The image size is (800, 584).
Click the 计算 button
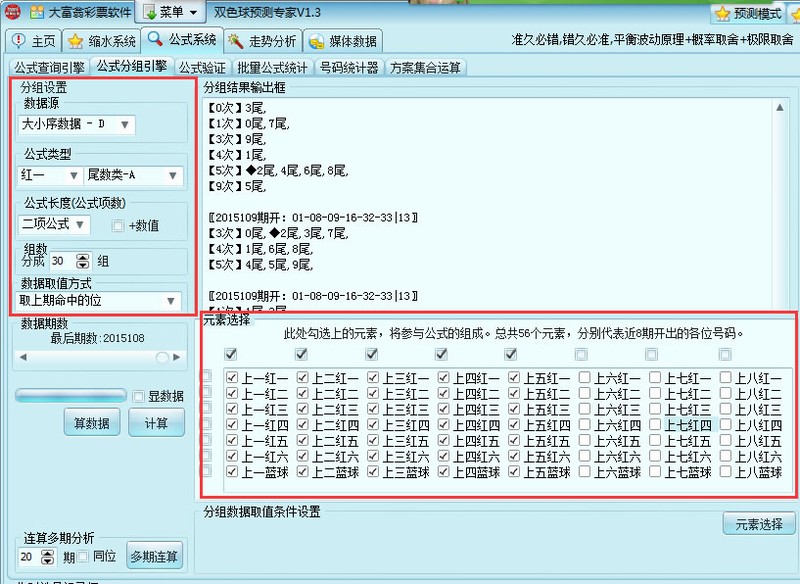click(156, 422)
